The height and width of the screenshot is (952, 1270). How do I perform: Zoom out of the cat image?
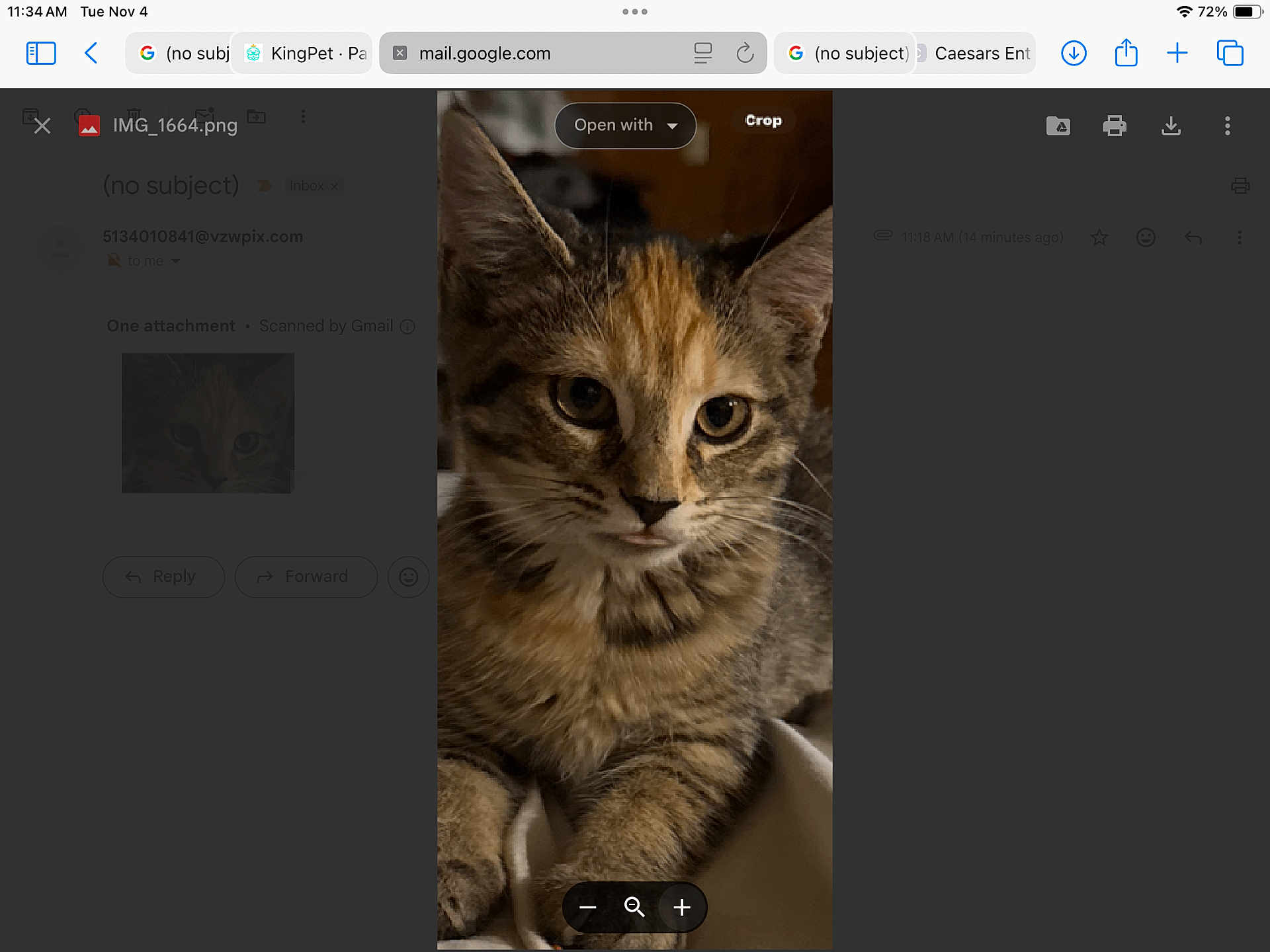587,907
